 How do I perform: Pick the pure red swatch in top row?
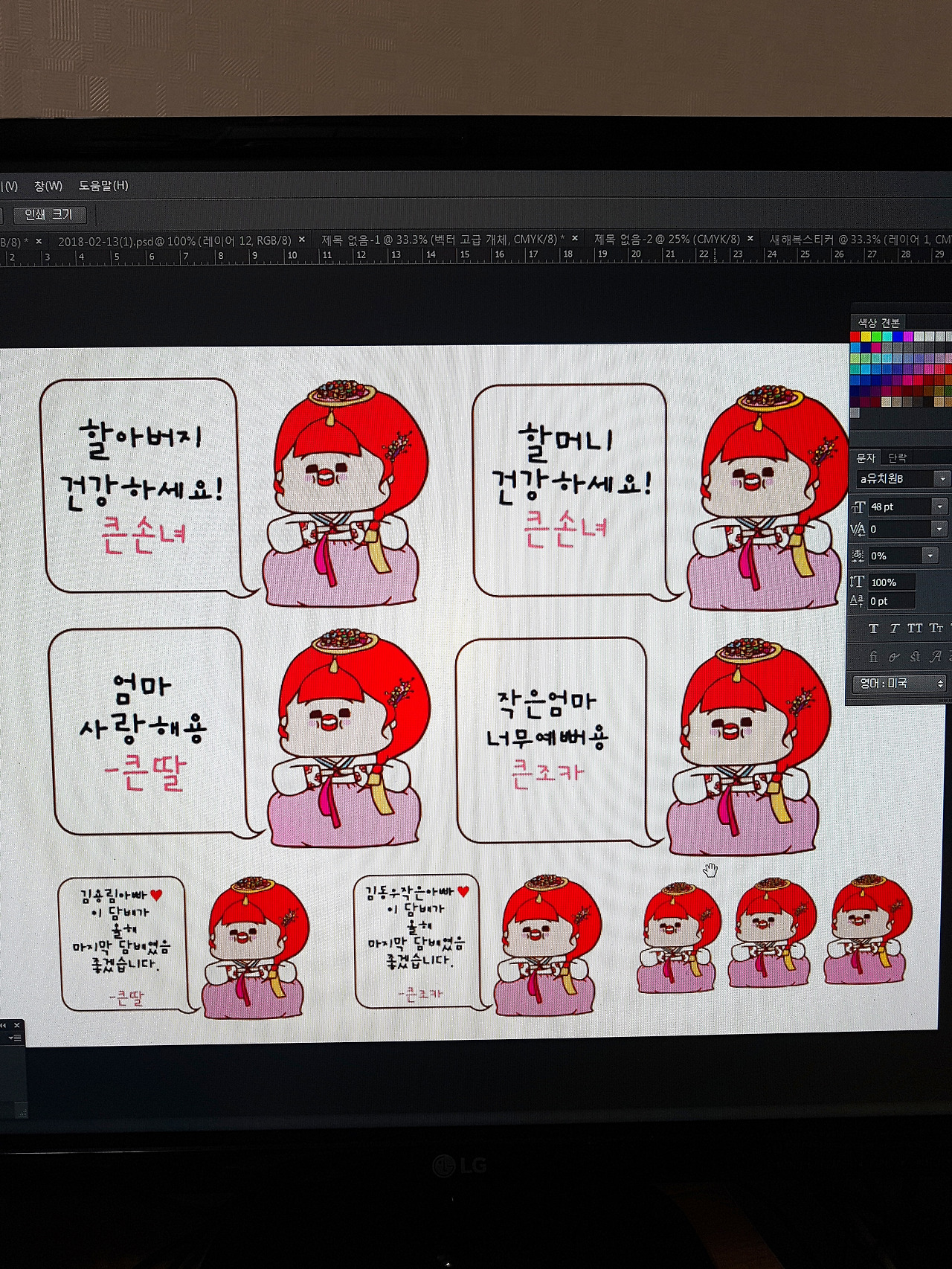click(x=855, y=337)
